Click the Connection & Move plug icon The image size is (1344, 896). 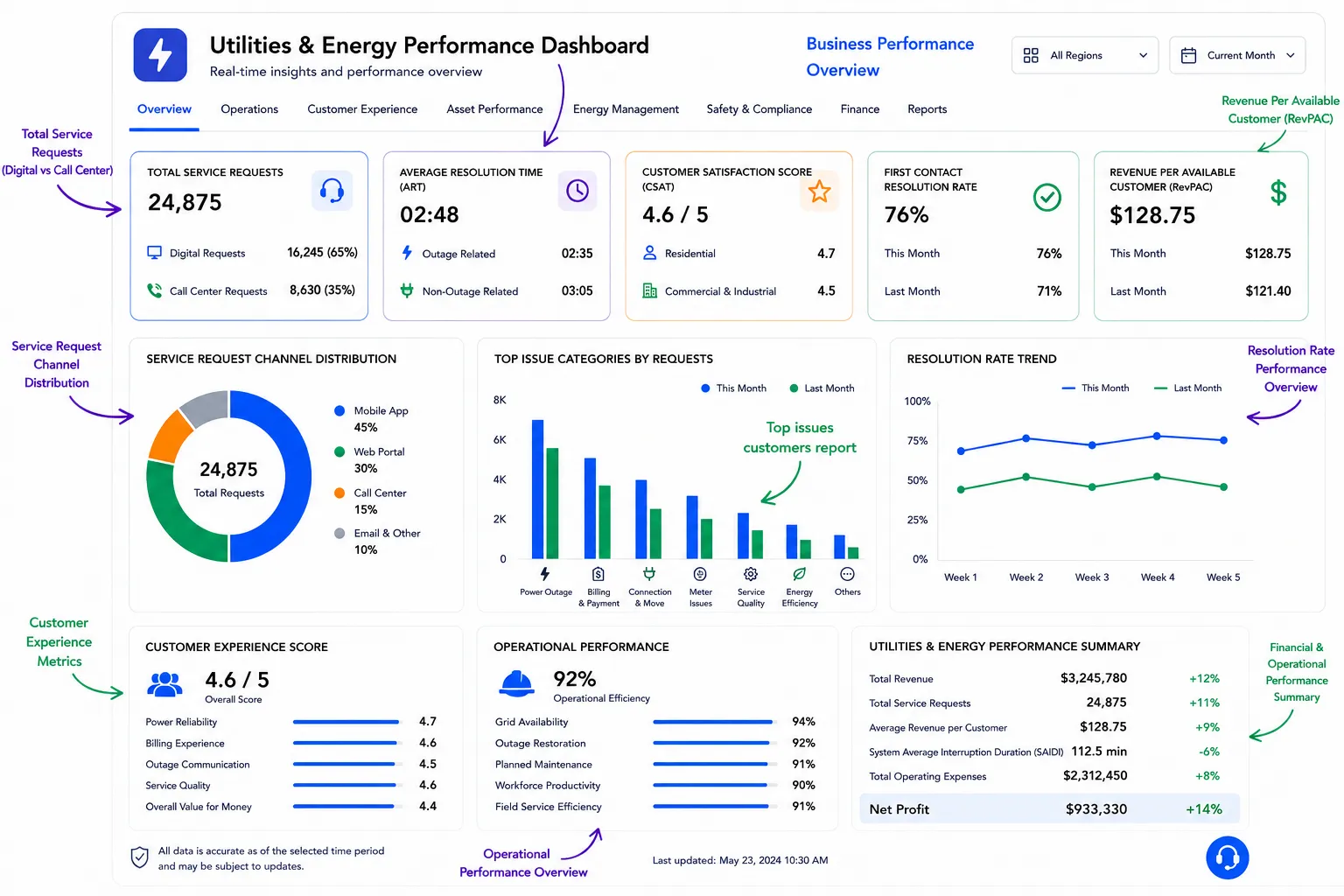649,574
